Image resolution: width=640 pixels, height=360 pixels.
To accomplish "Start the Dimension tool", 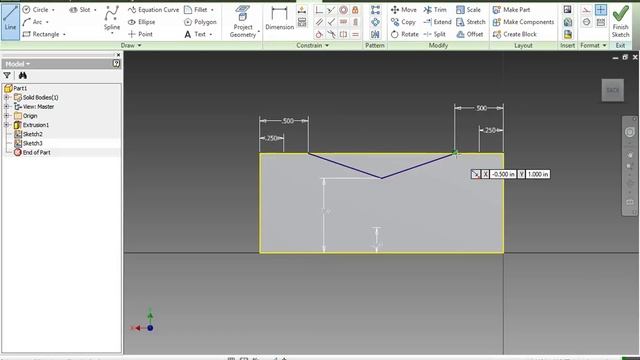I will (279, 19).
